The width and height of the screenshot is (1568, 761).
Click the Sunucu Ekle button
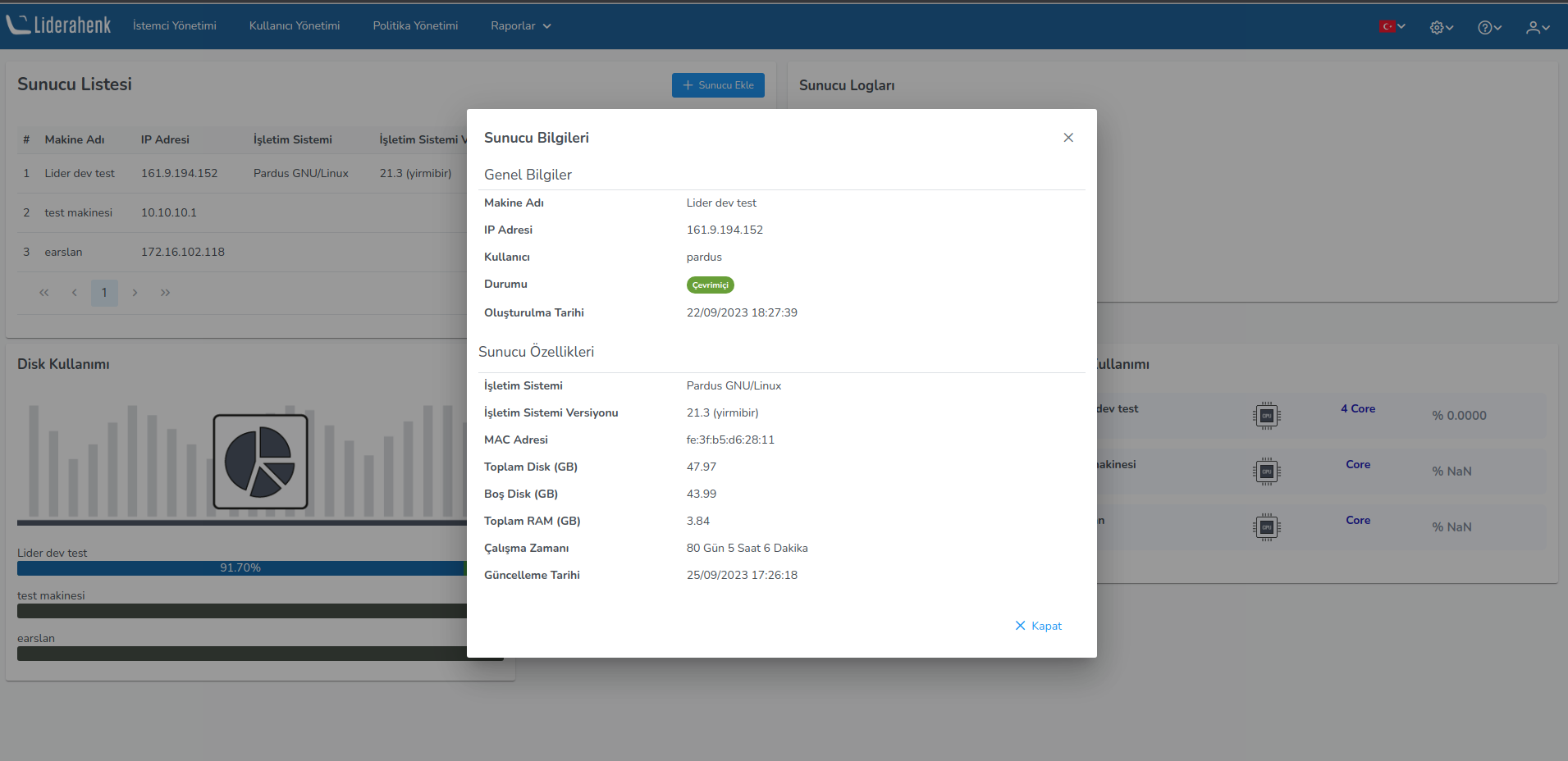click(x=718, y=85)
